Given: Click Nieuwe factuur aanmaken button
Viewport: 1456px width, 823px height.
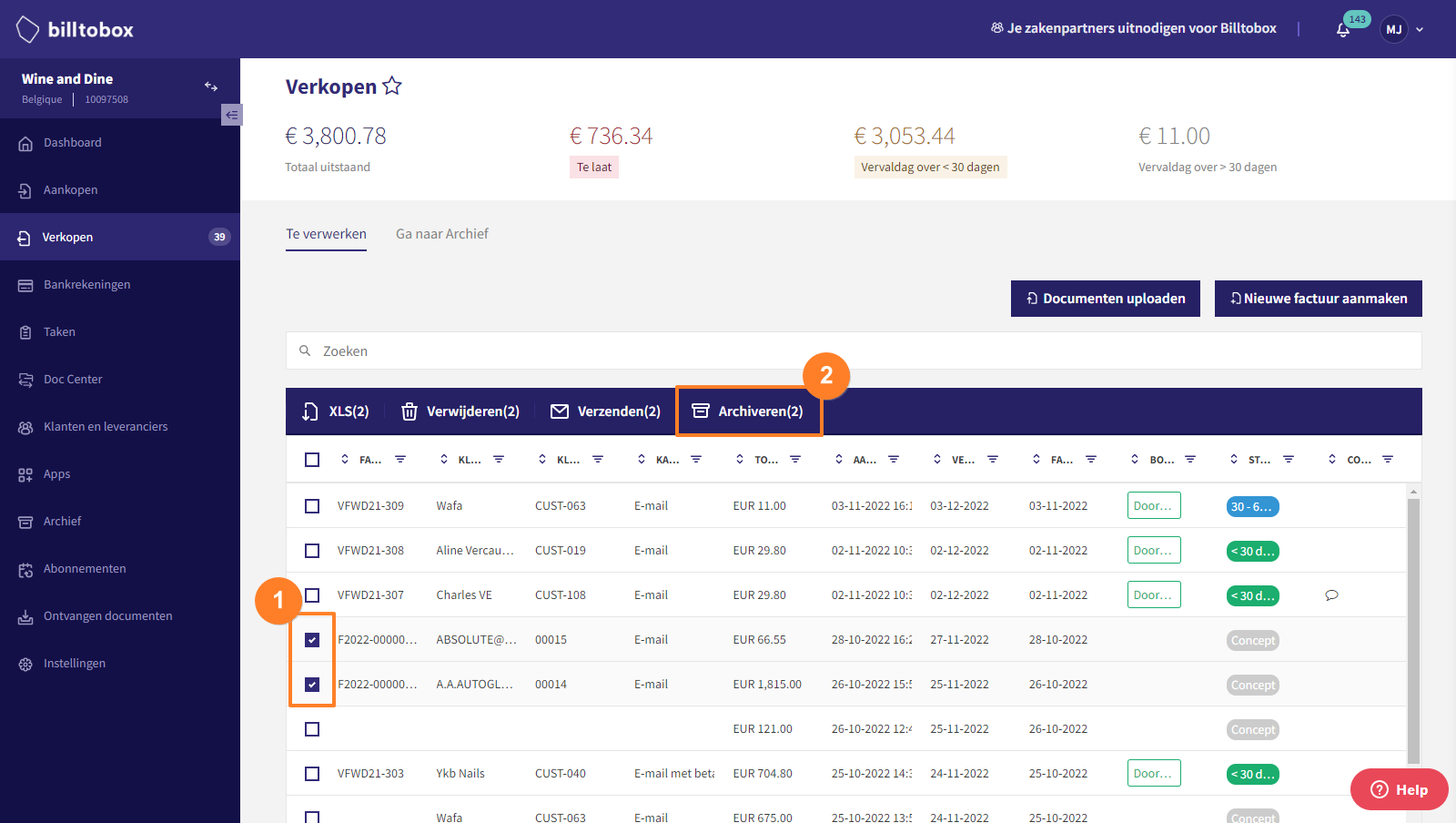Looking at the screenshot, I should pyautogui.click(x=1319, y=299).
